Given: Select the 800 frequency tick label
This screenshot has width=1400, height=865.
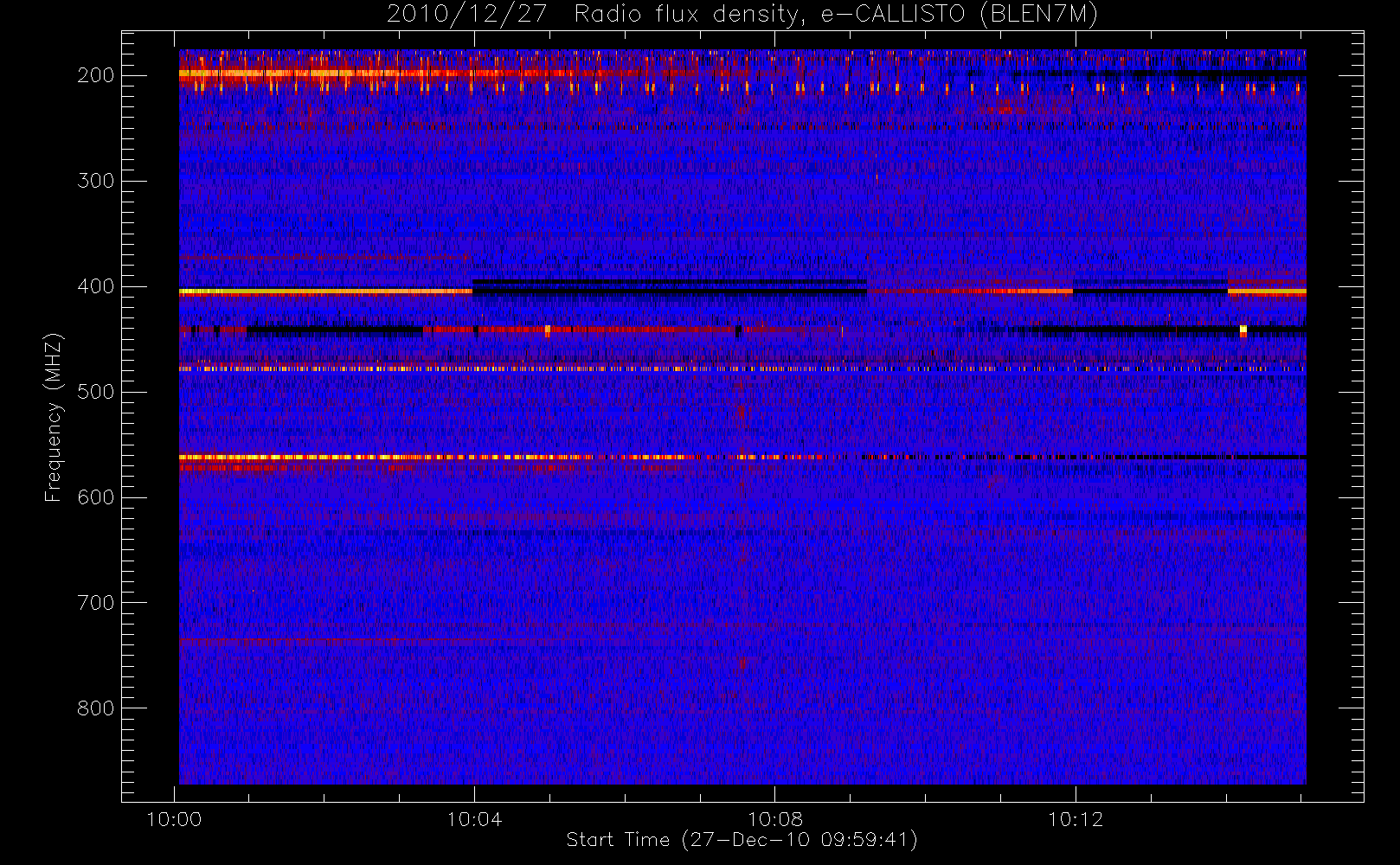Looking at the screenshot, I should (96, 708).
